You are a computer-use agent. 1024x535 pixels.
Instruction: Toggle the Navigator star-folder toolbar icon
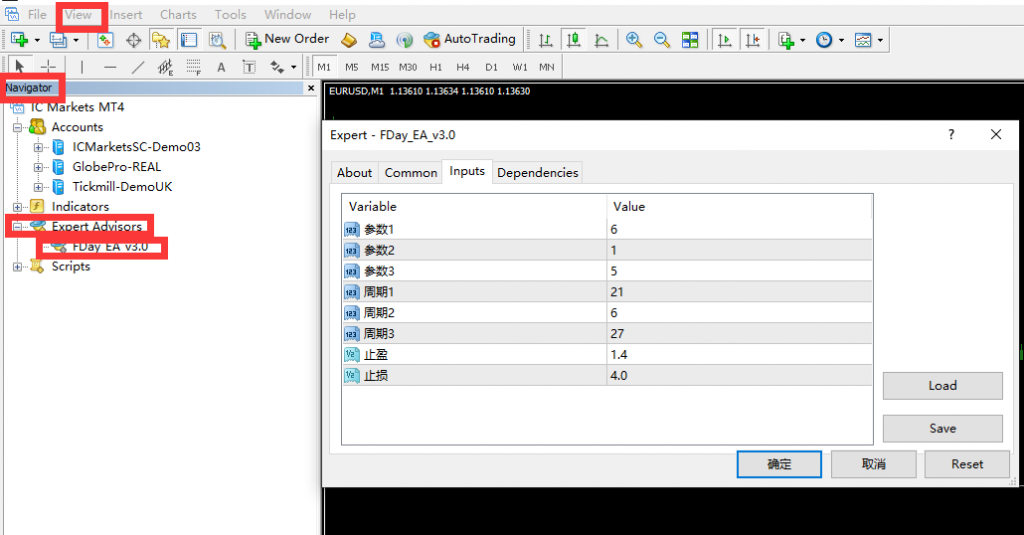[161, 40]
